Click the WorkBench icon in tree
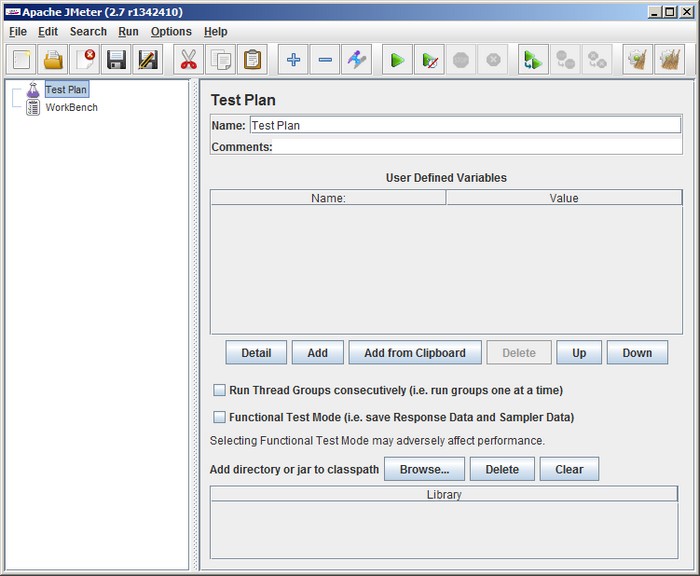This screenshot has width=700, height=576. (x=33, y=108)
